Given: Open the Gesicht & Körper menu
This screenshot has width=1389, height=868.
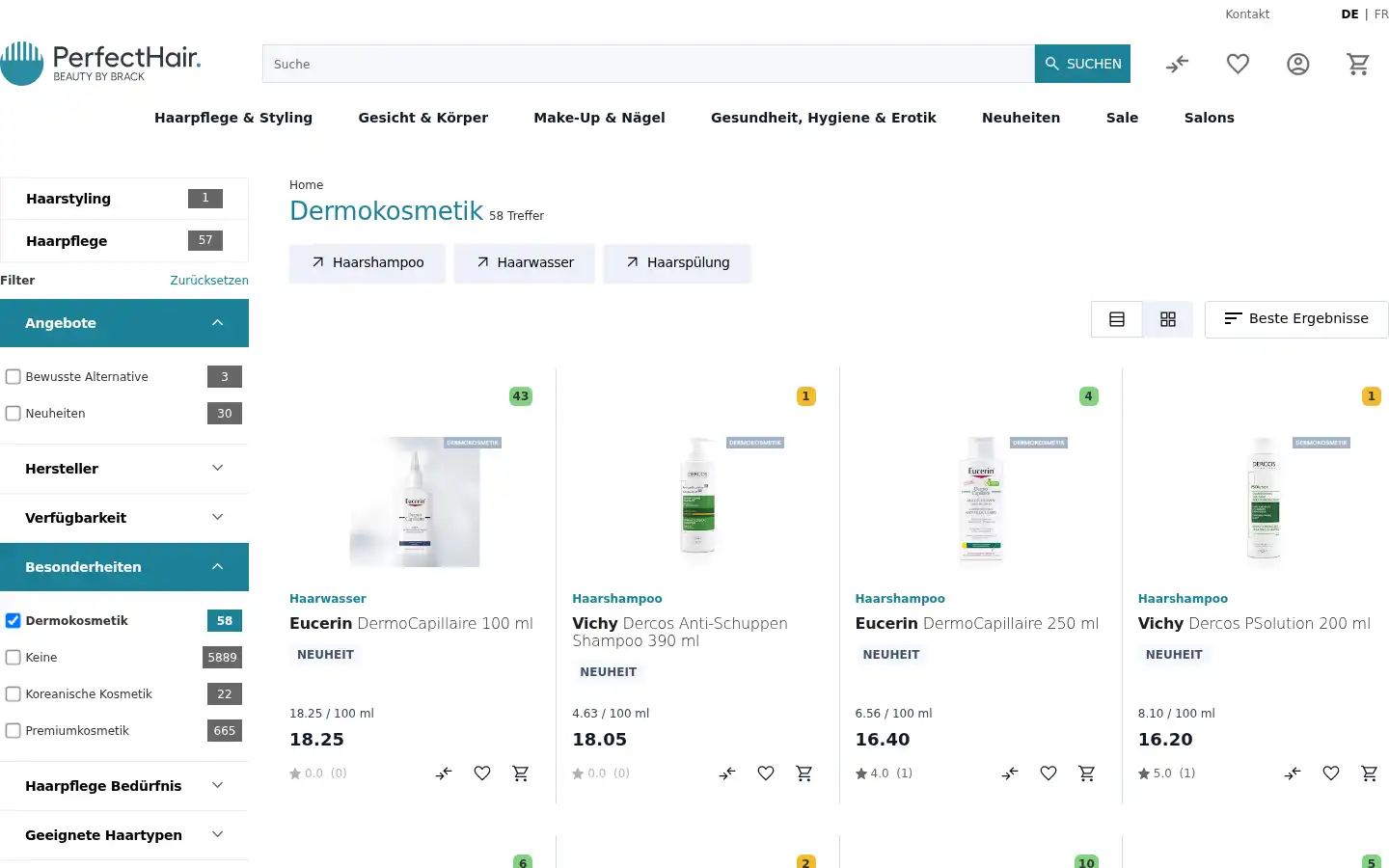Looking at the screenshot, I should pyautogui.click(x=423, y=118).
